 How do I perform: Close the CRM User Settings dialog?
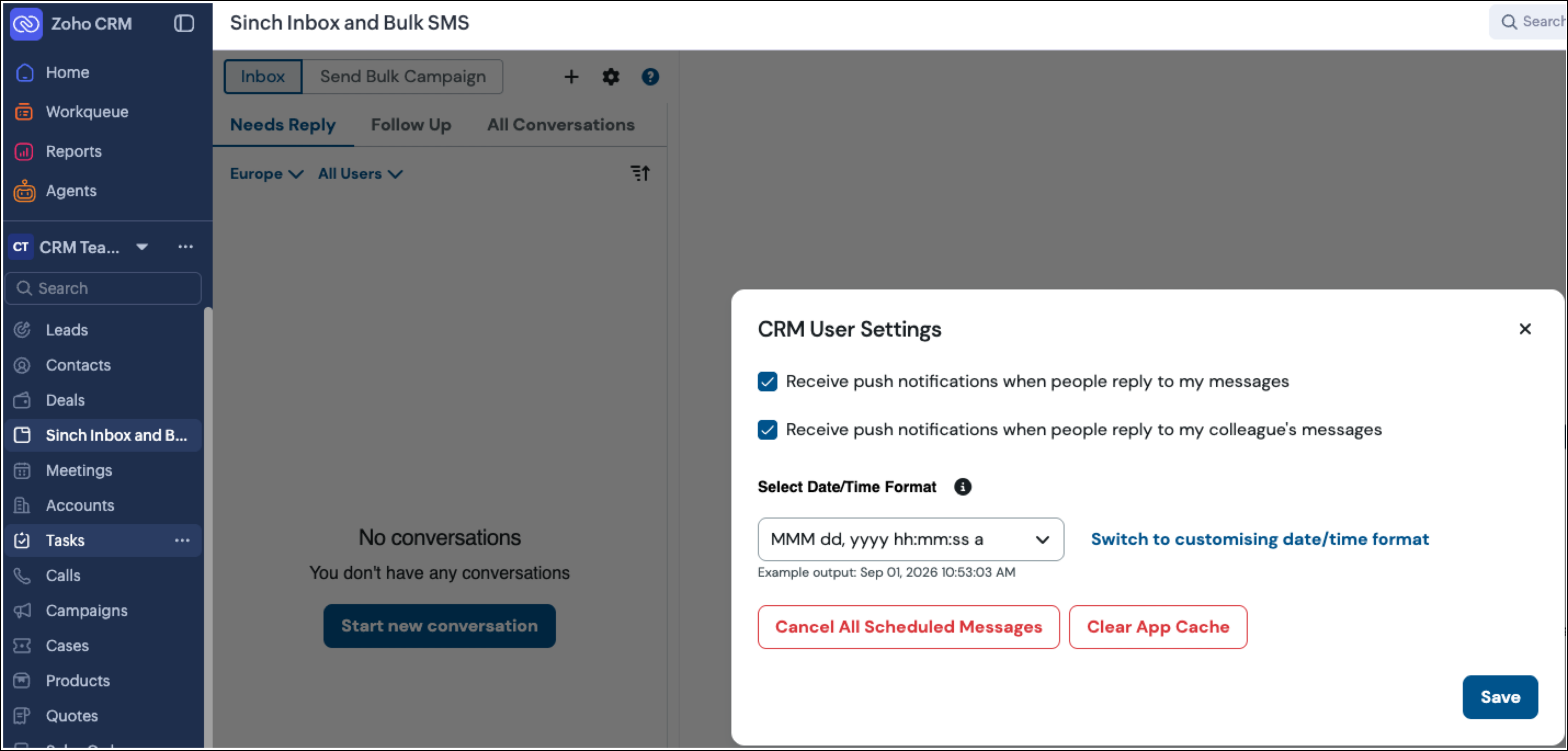(x=1525, y=329)
